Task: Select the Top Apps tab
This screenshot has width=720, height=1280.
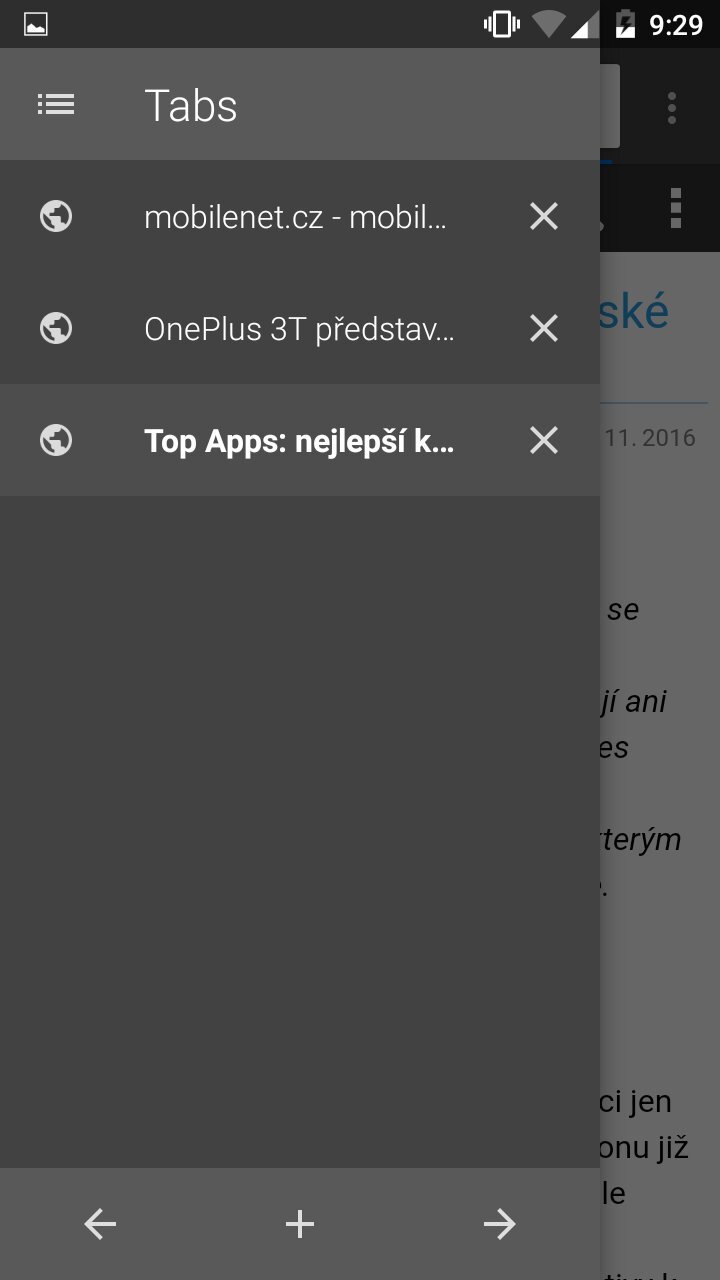Action: [x=300, y=440]
